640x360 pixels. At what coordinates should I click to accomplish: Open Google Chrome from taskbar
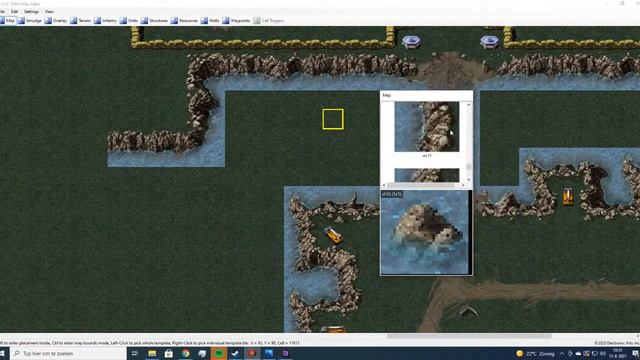185,353
